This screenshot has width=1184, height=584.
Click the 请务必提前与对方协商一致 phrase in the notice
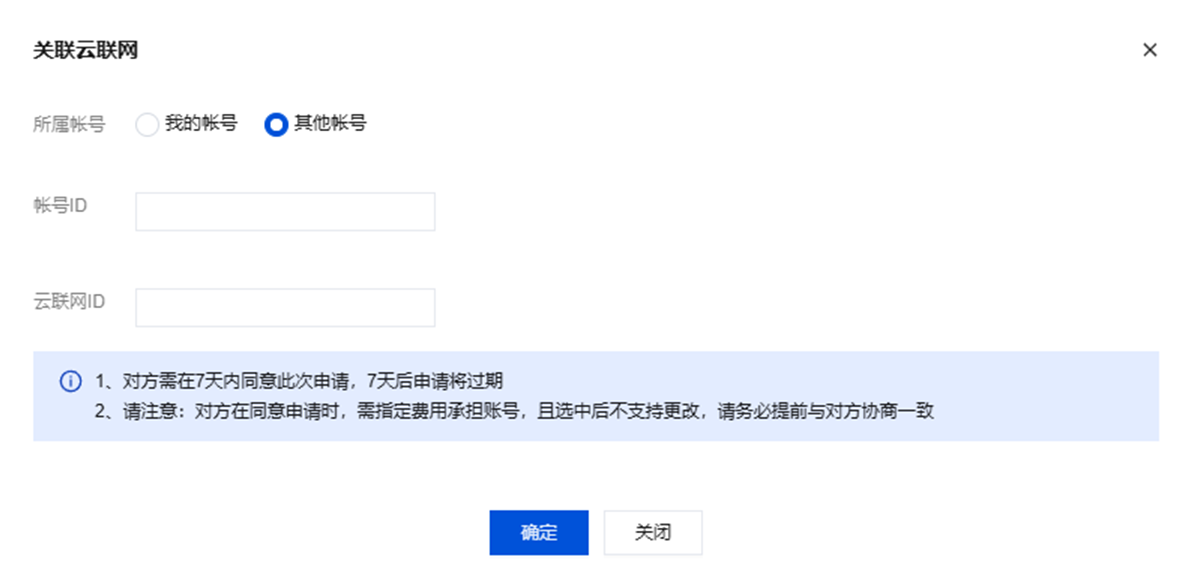[825, 410]
